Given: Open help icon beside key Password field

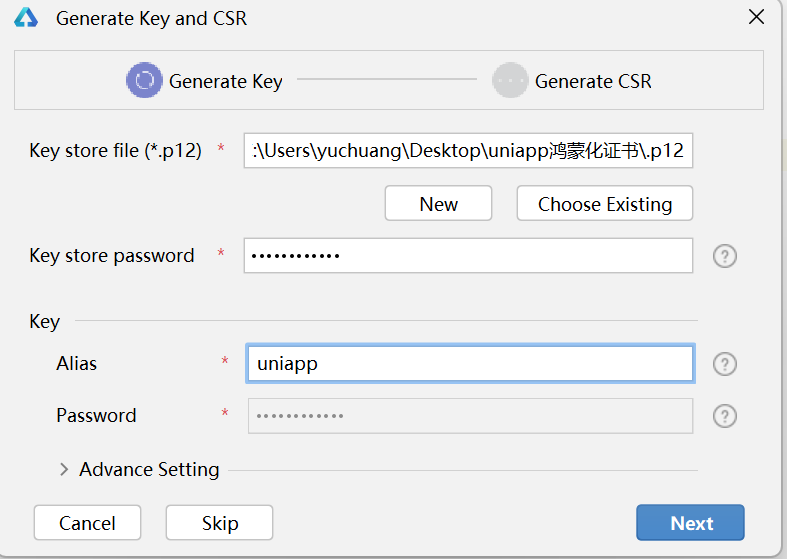Looking at the screenshot, I should [x=725, y=416].
